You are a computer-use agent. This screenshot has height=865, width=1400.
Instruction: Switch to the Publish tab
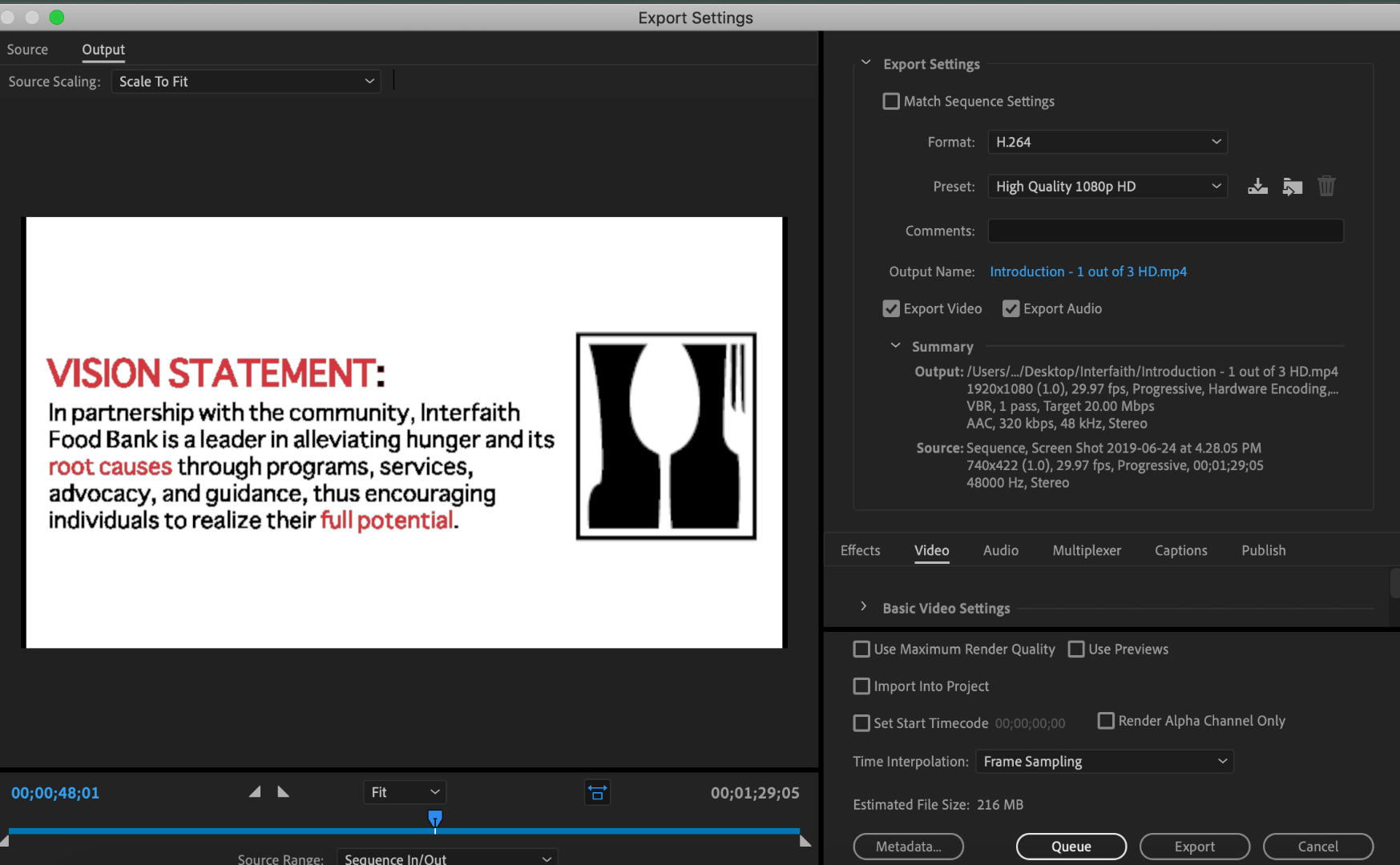click(x=1263, y=550)
